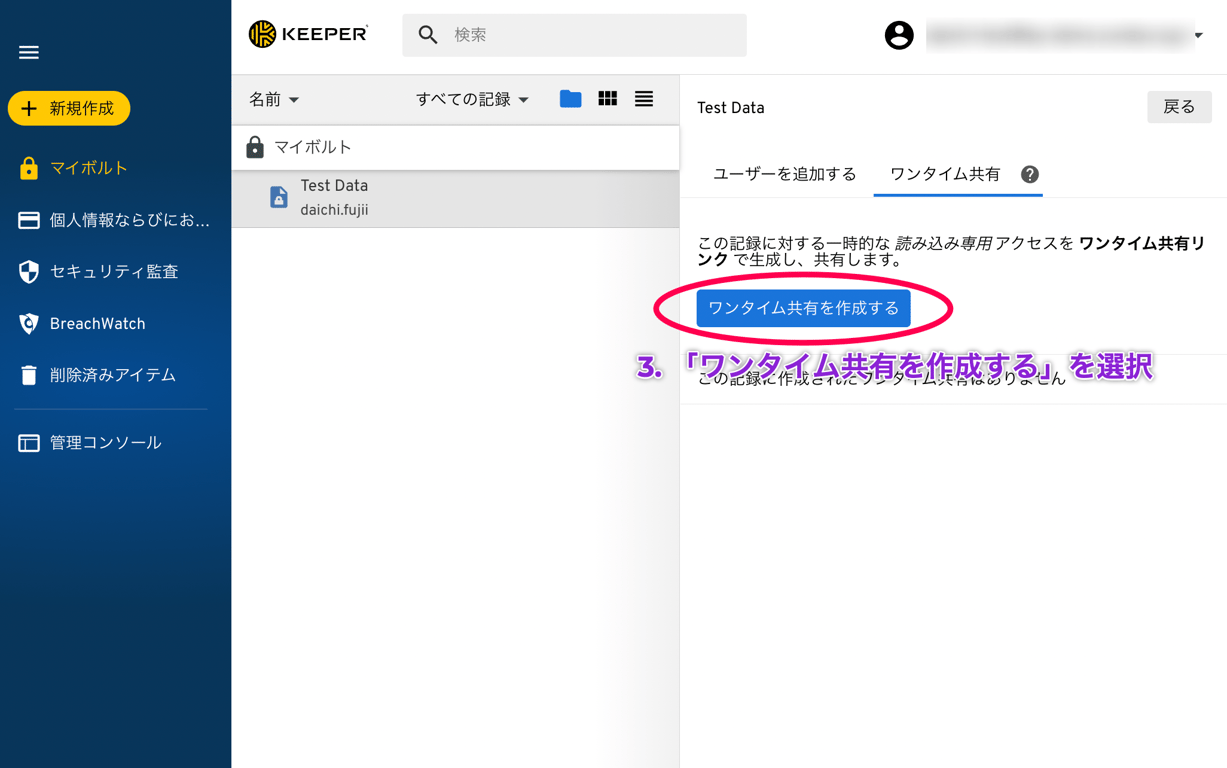Open the Keeper logo home screen
The height and width of the screenshot is (768, 1227).
tap(308, 33)
